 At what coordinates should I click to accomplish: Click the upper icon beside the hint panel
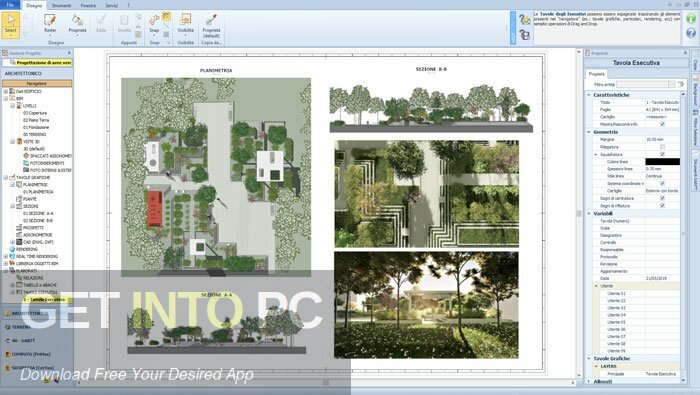click(525, 19)
